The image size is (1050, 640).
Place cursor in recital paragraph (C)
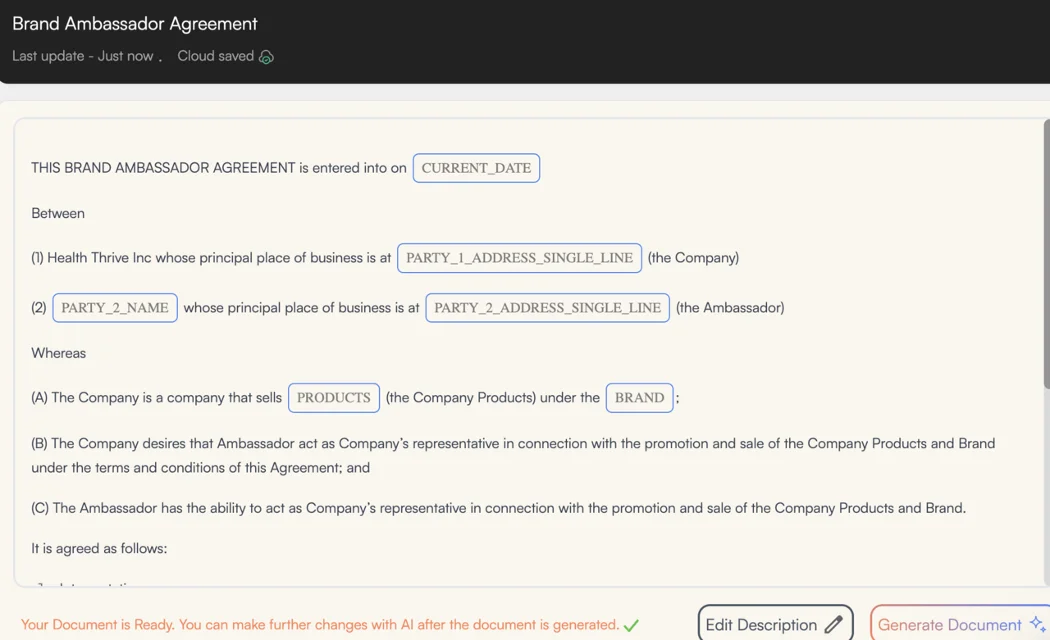(498, 508)
